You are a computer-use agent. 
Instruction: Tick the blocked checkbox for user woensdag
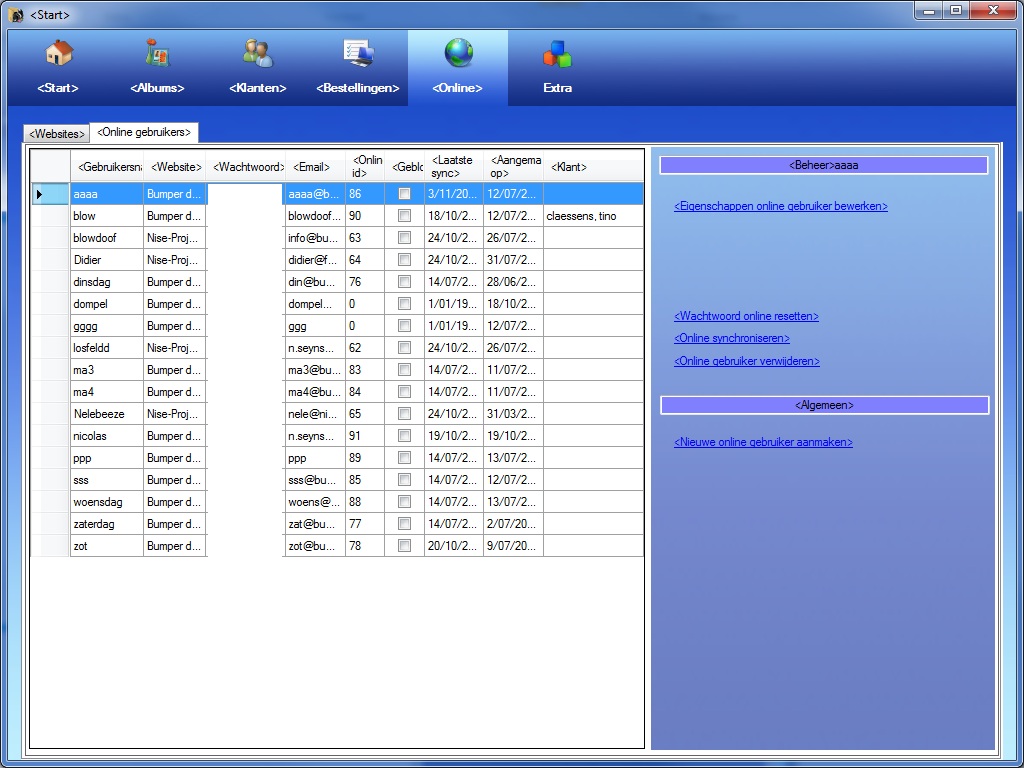point(404,502)
